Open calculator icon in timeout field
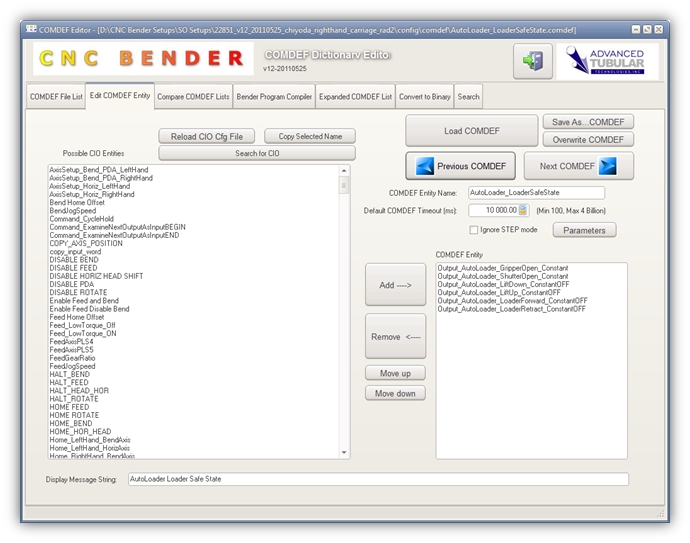Image resolution: width=690 pixels, height=543 pixels. pos(523,210)
